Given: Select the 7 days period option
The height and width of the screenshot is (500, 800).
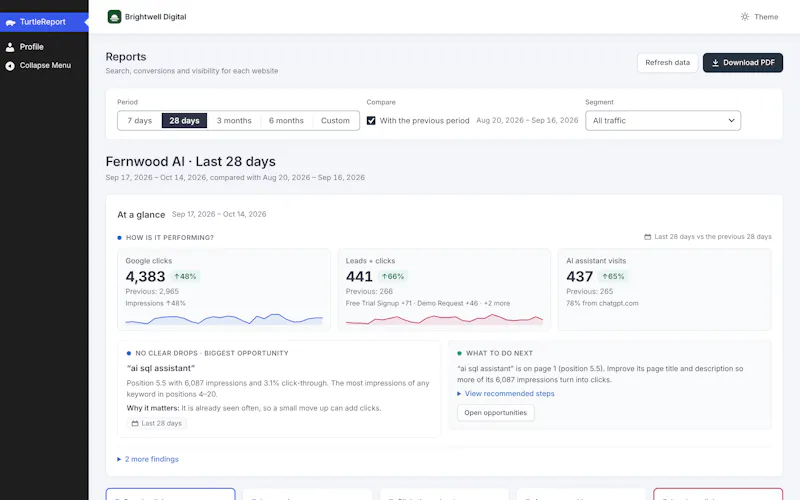Looking at the screenshot, I should tap(140, 121).
